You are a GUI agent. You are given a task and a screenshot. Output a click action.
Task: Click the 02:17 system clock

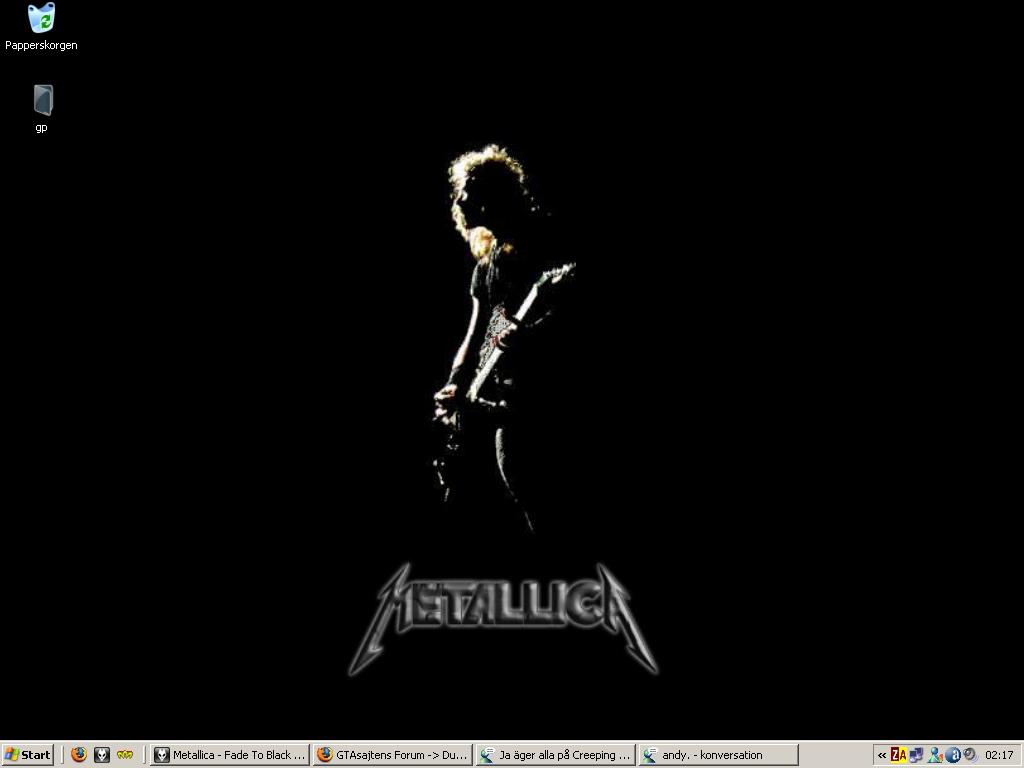pos(999,756)
